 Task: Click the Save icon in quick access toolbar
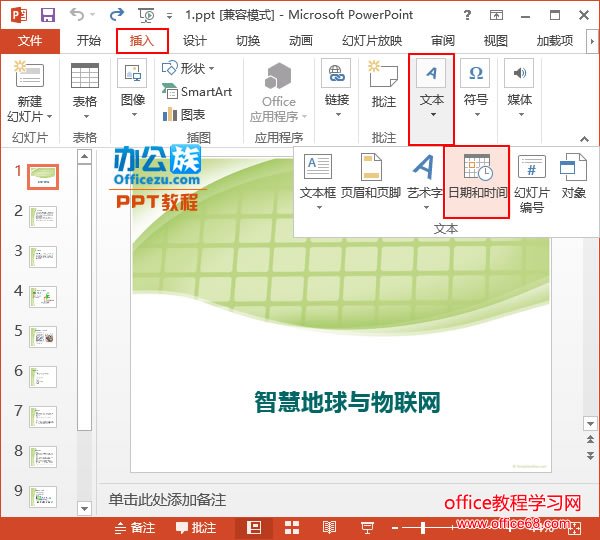48,15
